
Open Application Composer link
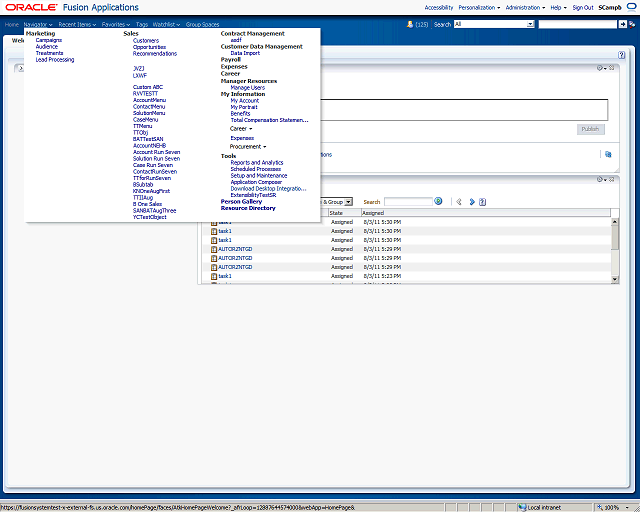click(x=256, y=182)
